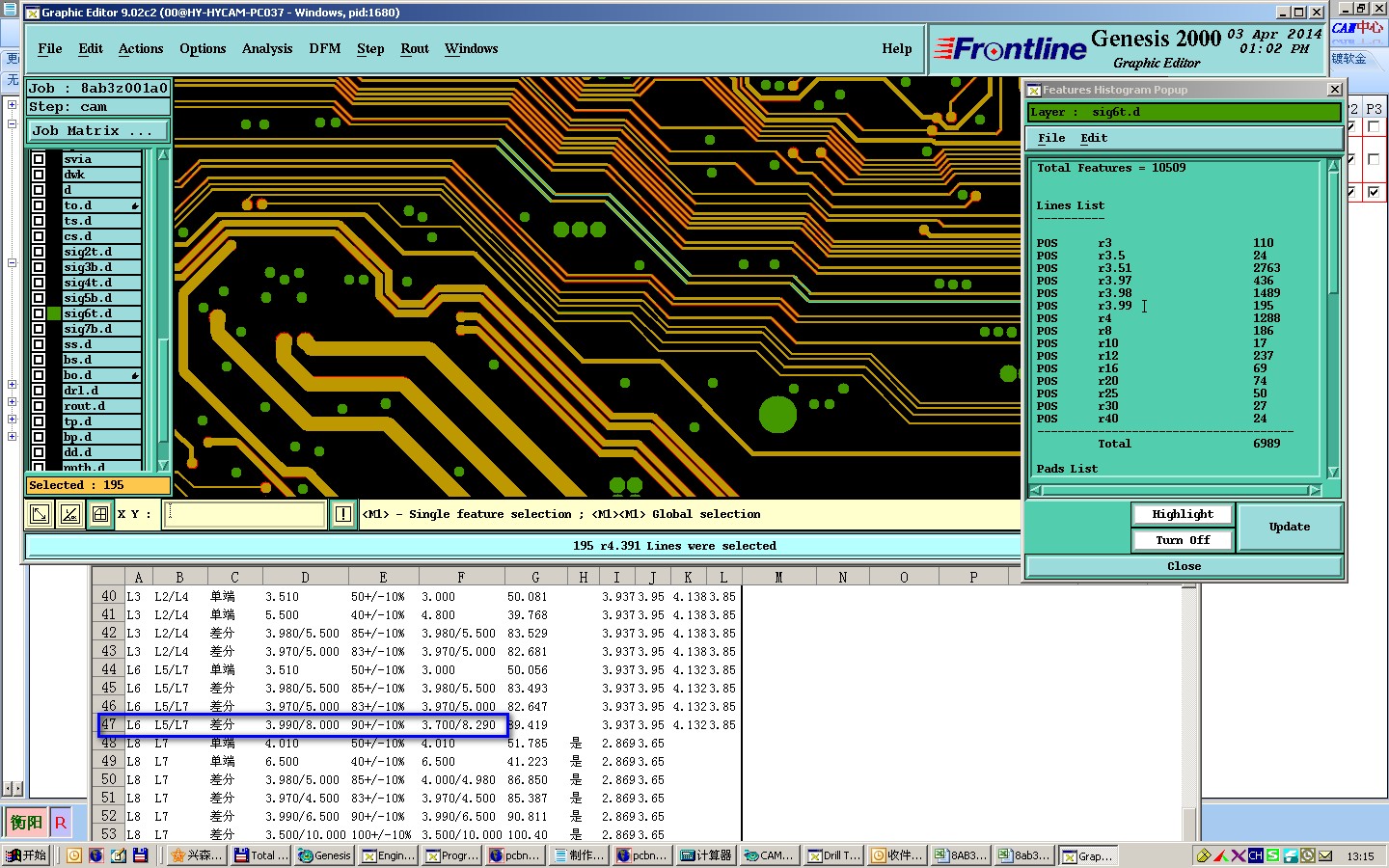Image resolution: width=1389 pixels, height=868 pixels.
Task: Click the exclamation mark icon
Action: tap(342, 514)
